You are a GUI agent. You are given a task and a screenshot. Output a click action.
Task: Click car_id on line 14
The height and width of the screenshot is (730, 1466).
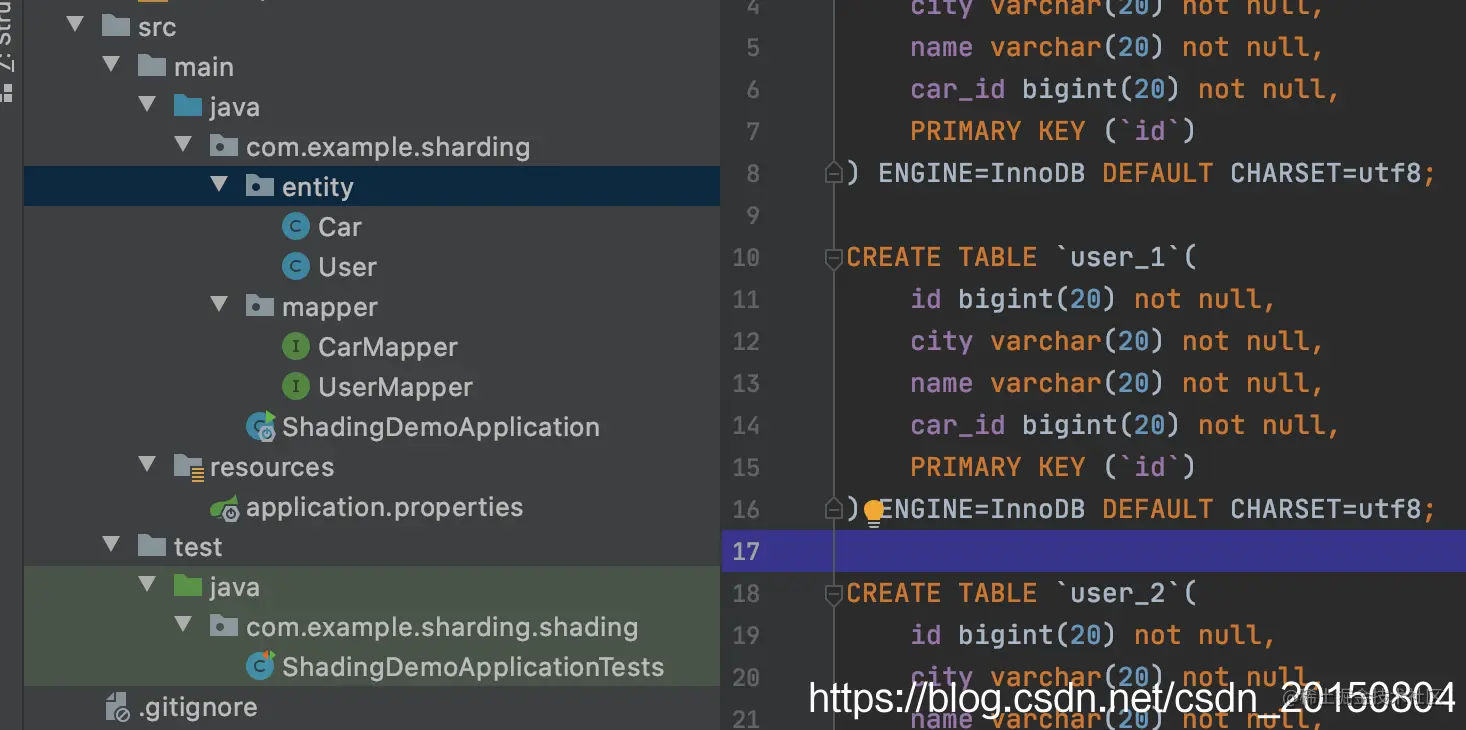[957, 426]
